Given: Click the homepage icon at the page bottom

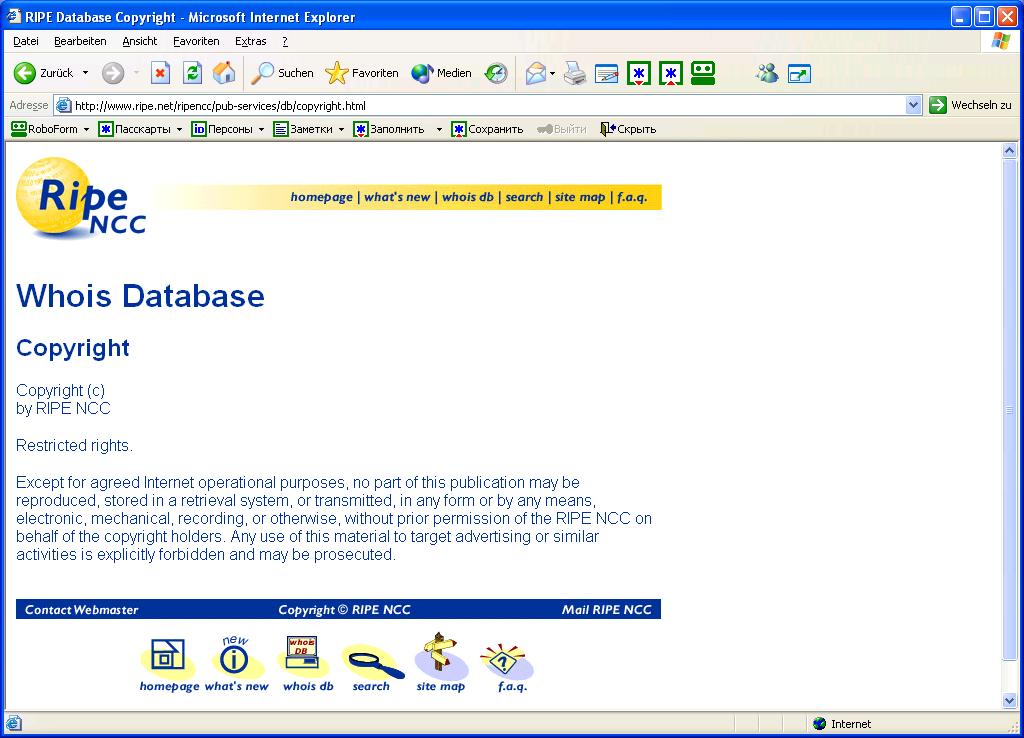Looking at the screenshot, I should pos(168,655).
